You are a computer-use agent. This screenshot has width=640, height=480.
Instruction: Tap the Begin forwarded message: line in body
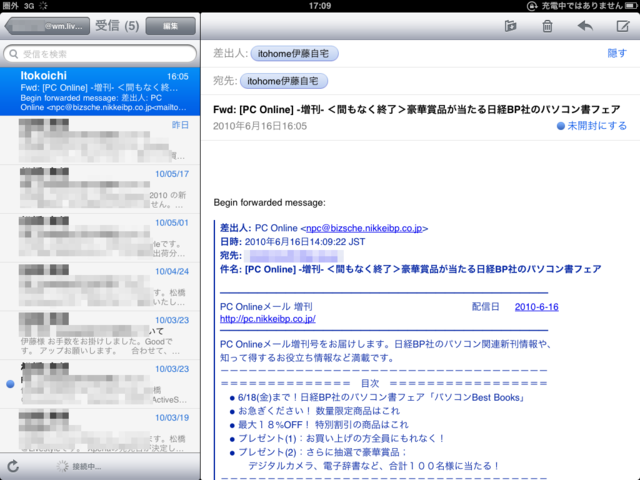coord(269,202)
